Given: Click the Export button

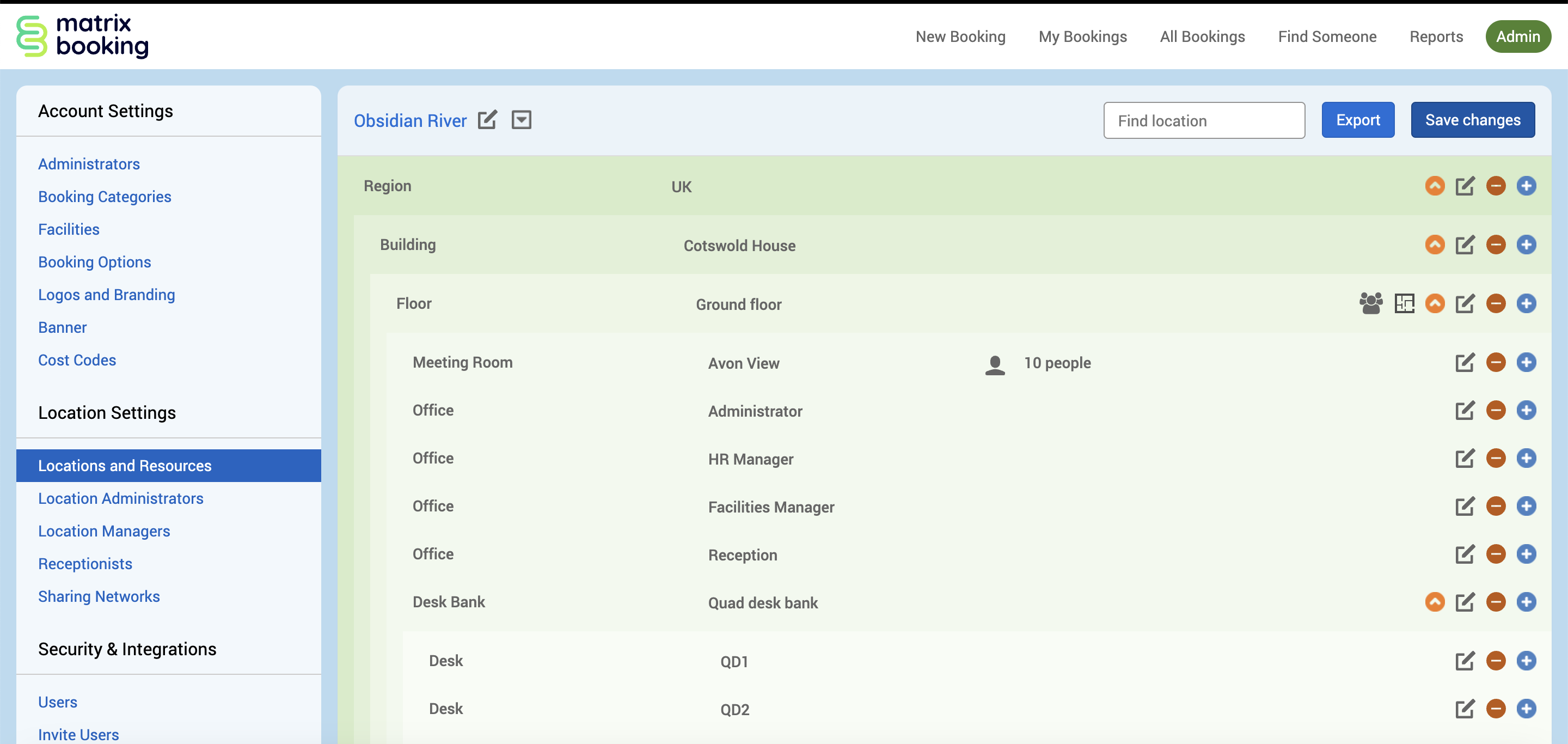Looking at the screenshot, I should 1357,120.
